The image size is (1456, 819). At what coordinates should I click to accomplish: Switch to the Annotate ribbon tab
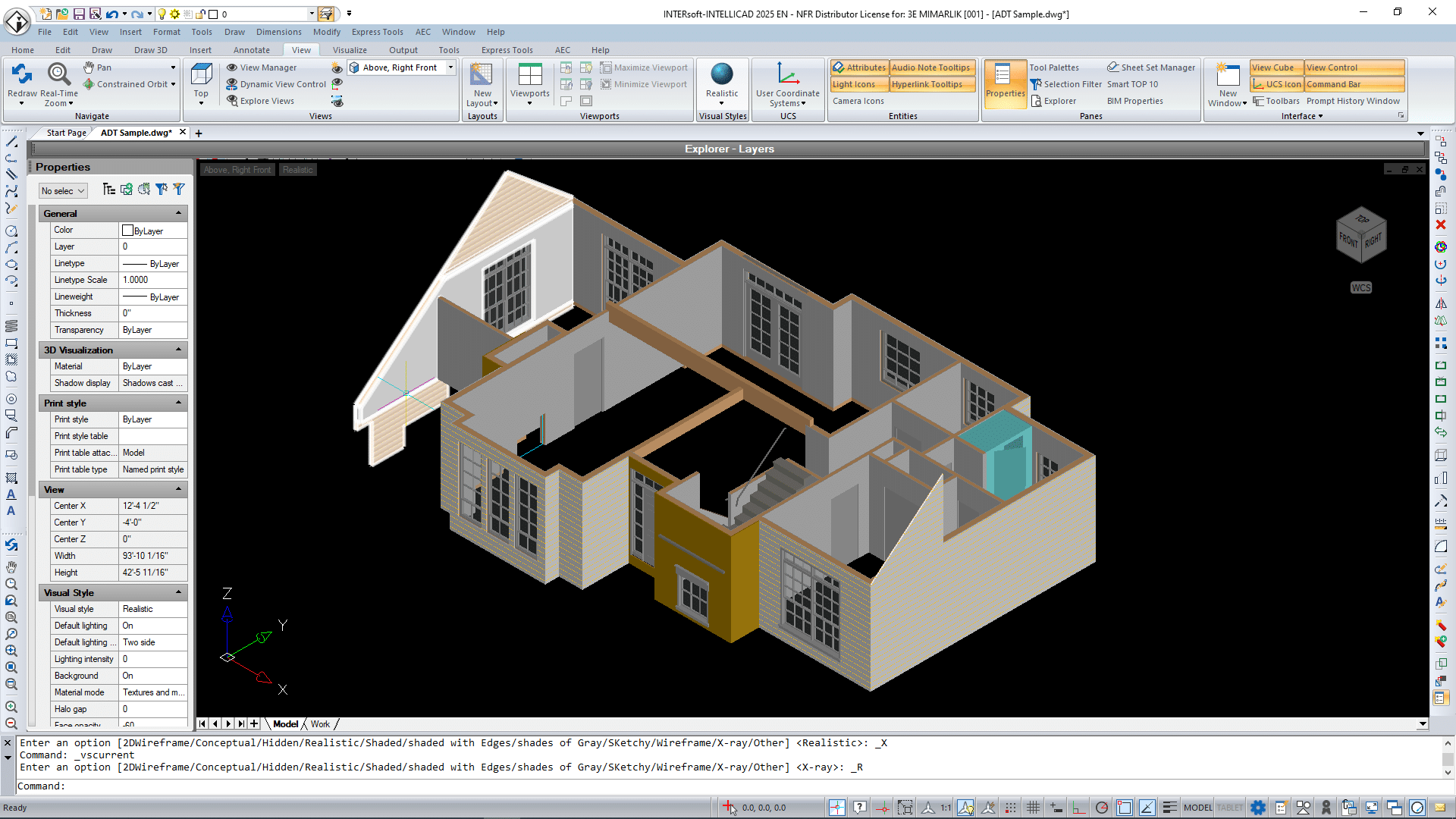coord(251,49)
